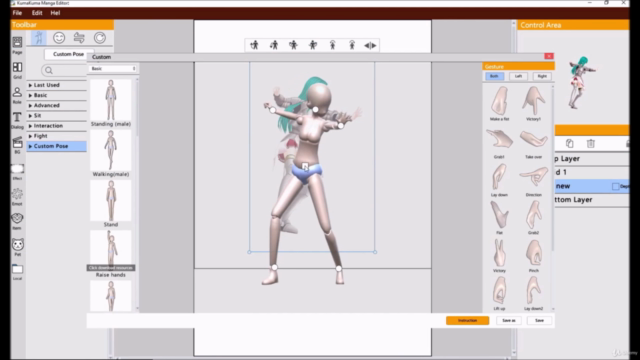Viewport: 640px width, 360px height.
Task: Choose the Grab1 hand gesture
Action: point(499,143)
